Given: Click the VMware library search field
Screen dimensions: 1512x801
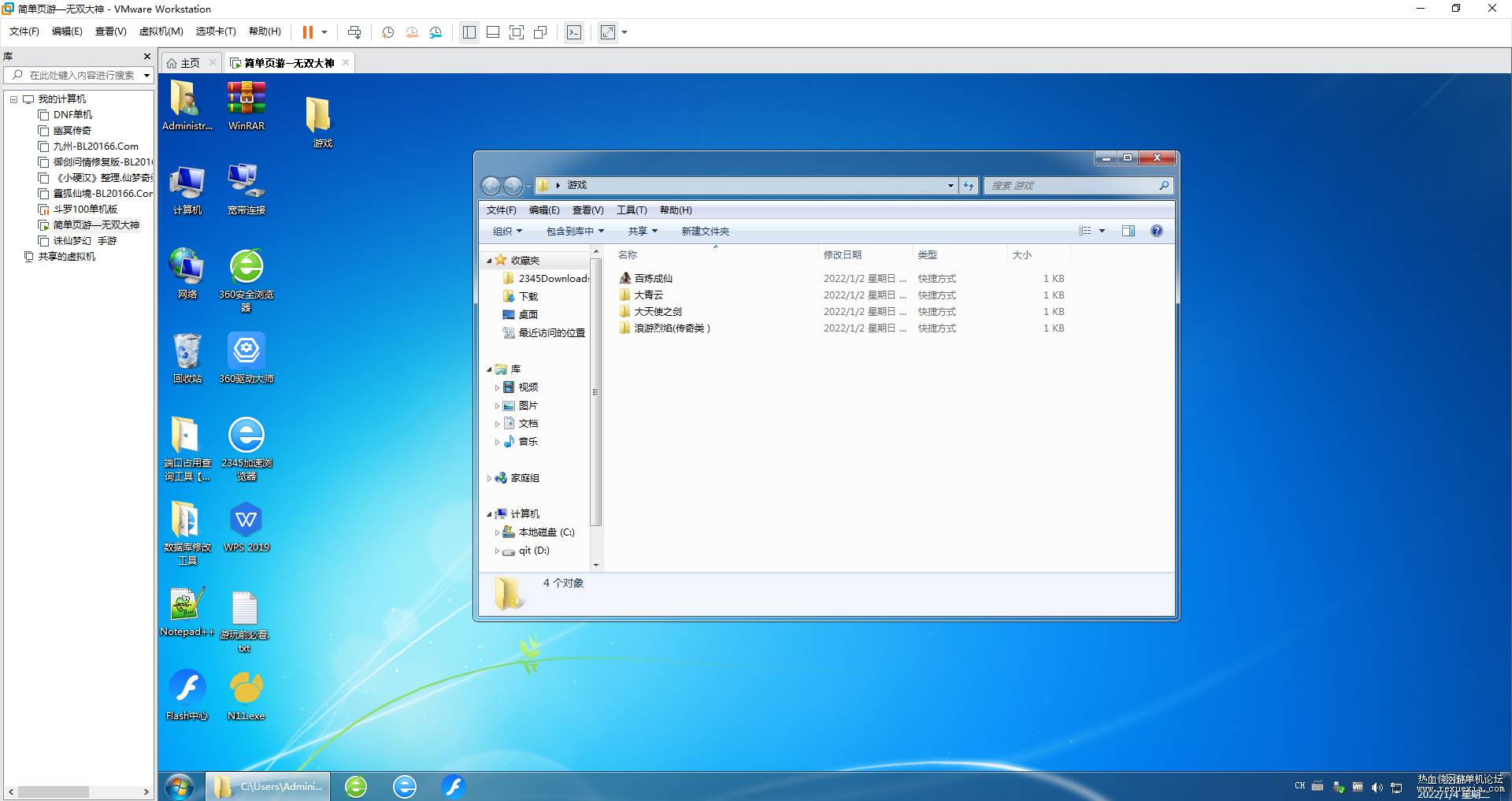Looking at the screenshot, I should click(79, 76).
